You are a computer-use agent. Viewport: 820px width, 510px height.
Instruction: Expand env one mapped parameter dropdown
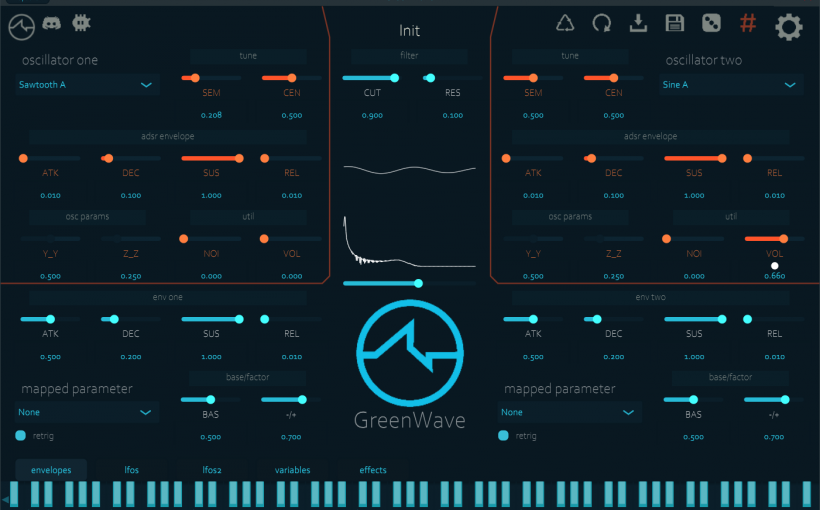87,412
